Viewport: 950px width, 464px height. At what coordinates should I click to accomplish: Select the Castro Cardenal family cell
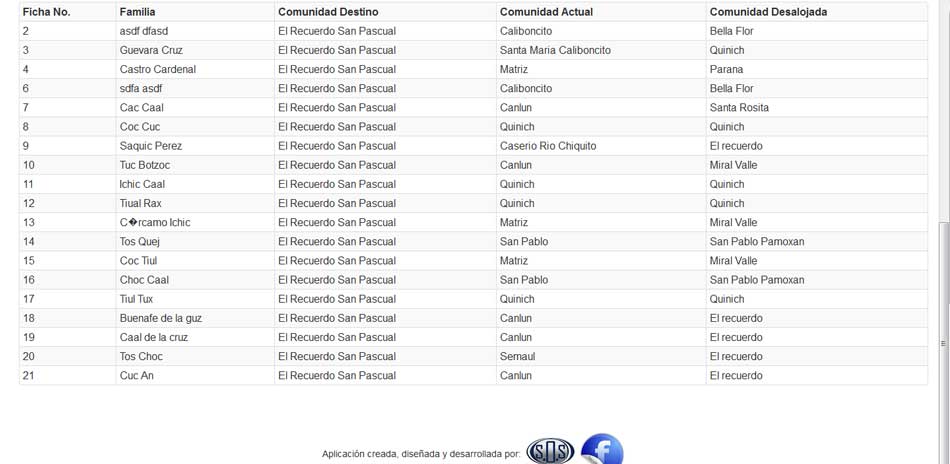(x=195, y=69)
